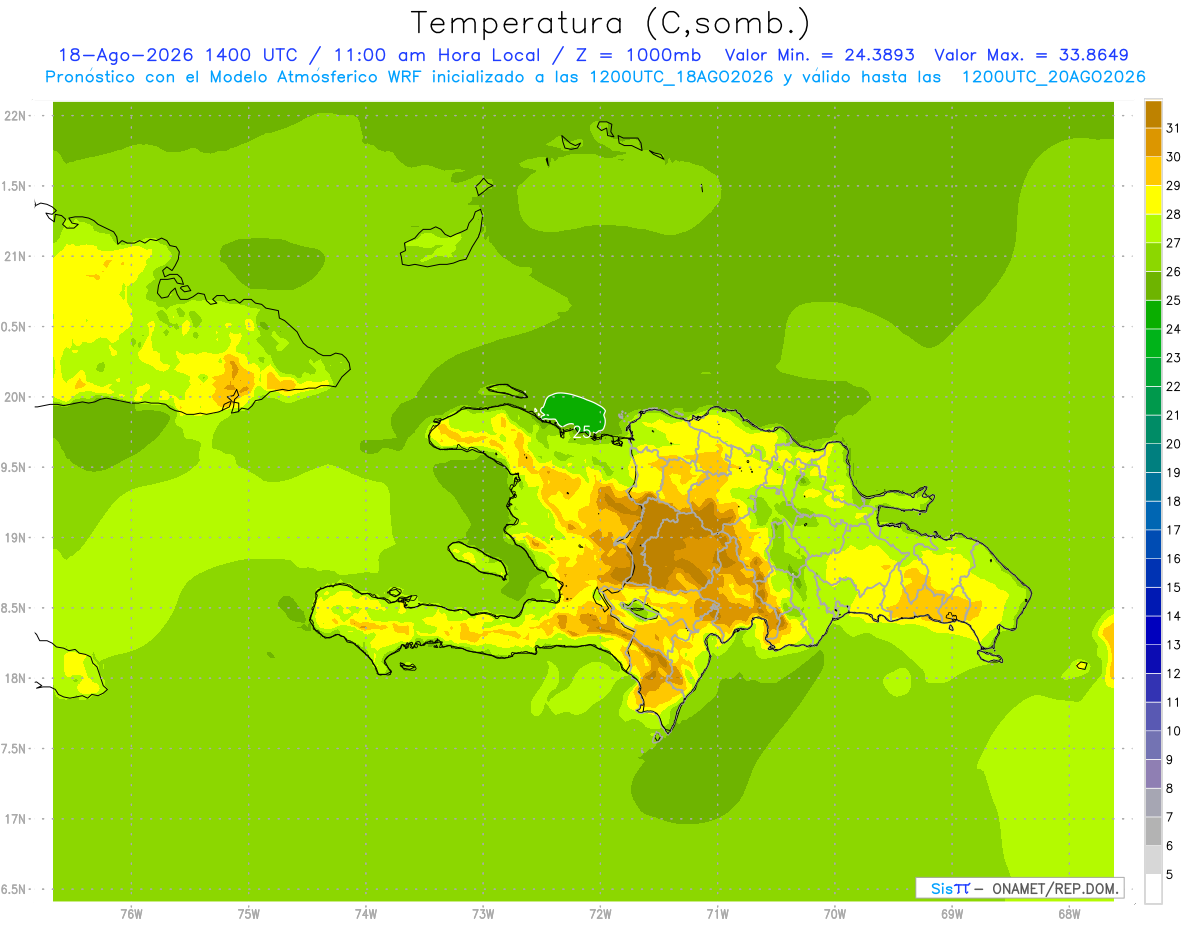Viewport: 1200px width, 927px height.
Task: Click 'Valor Min. = 24.3893' in header
Action: tap(820, 55)
